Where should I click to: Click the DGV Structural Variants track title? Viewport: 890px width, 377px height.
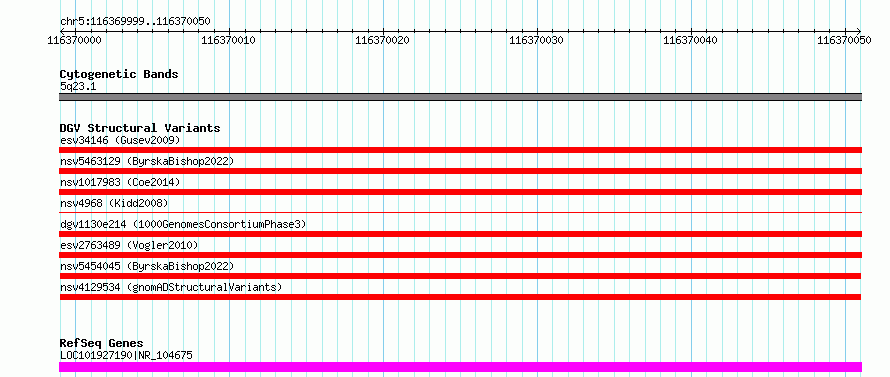[x=140, y=128]
